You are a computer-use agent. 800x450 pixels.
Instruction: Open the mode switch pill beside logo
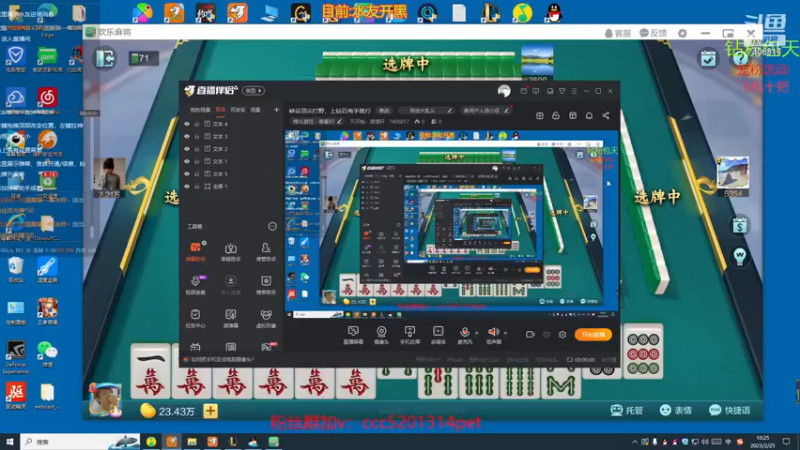tap(253, 91)
